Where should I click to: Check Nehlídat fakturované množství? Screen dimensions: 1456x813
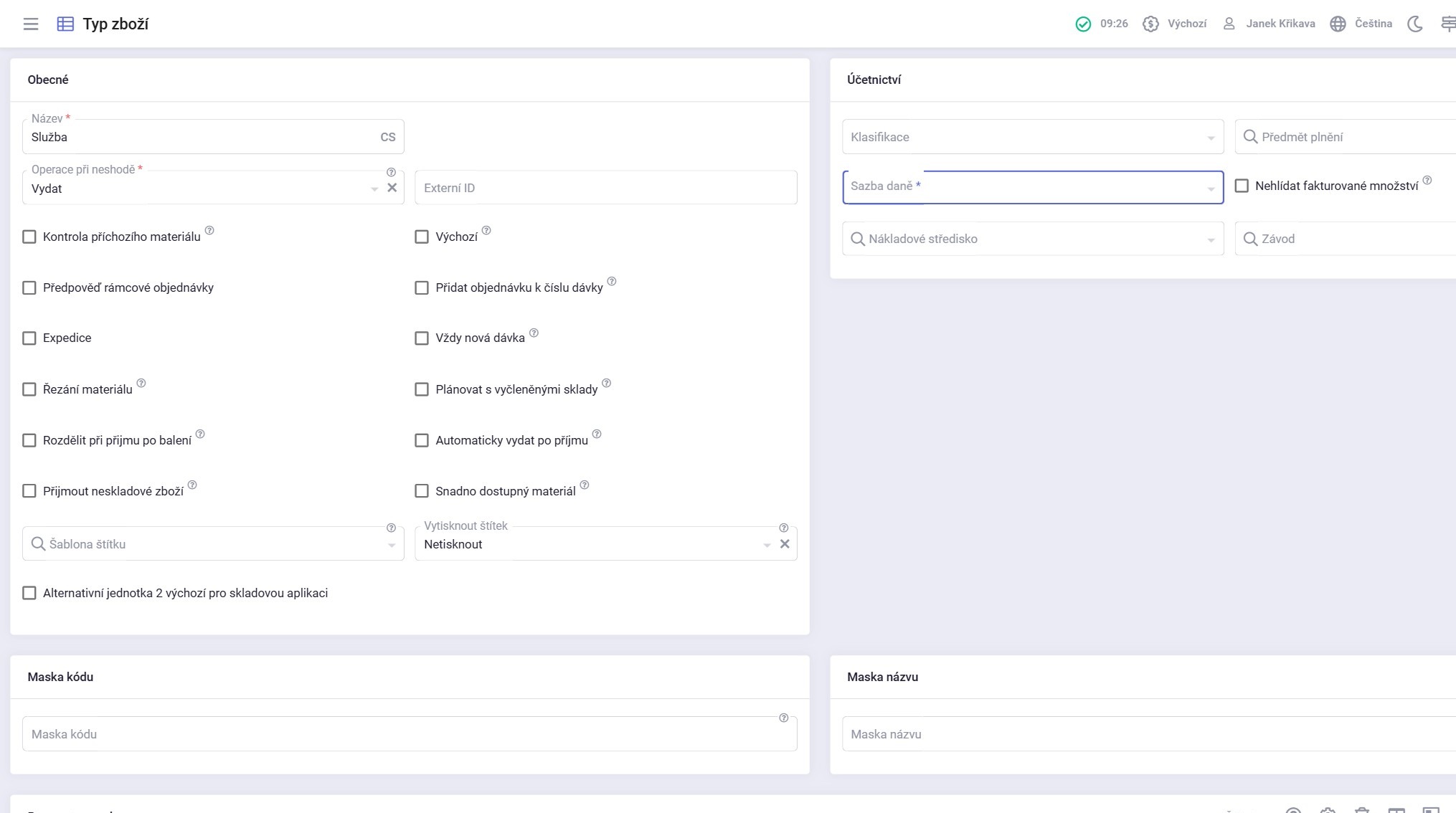click(x=1242, y=186)
